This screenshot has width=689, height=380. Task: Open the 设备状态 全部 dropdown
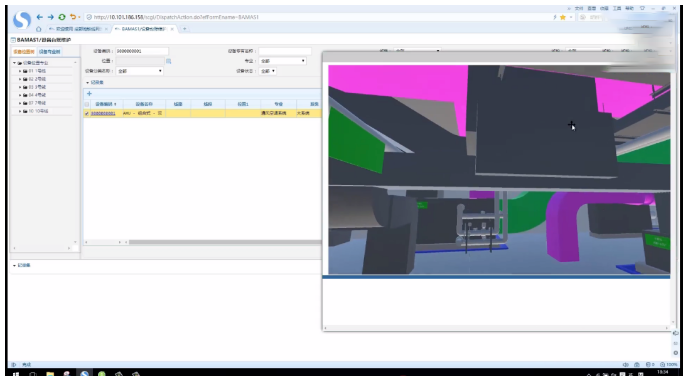pos(268,71)
